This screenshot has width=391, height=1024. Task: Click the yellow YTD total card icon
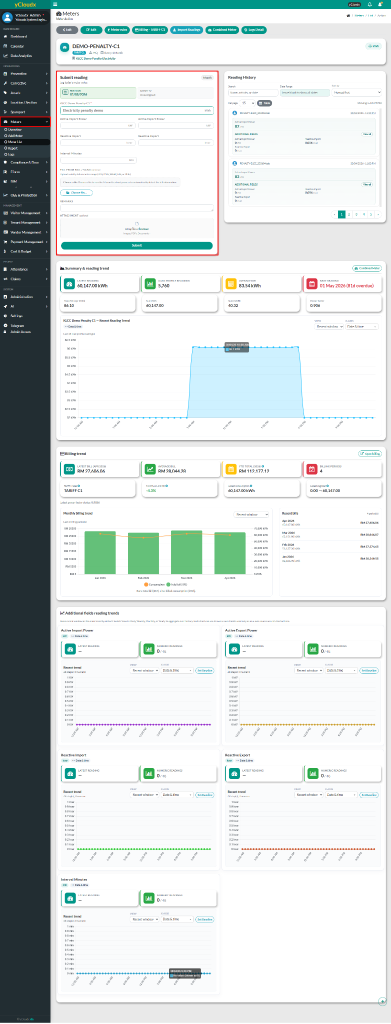point(231,469)
